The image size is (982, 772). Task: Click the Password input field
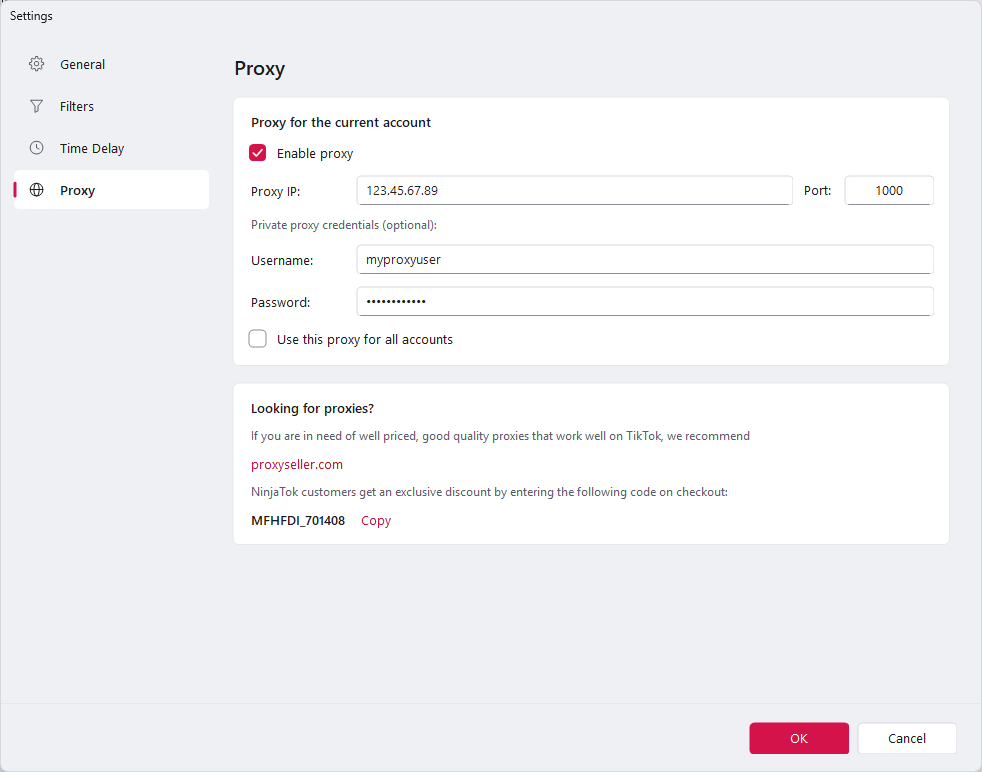point(645,301)
